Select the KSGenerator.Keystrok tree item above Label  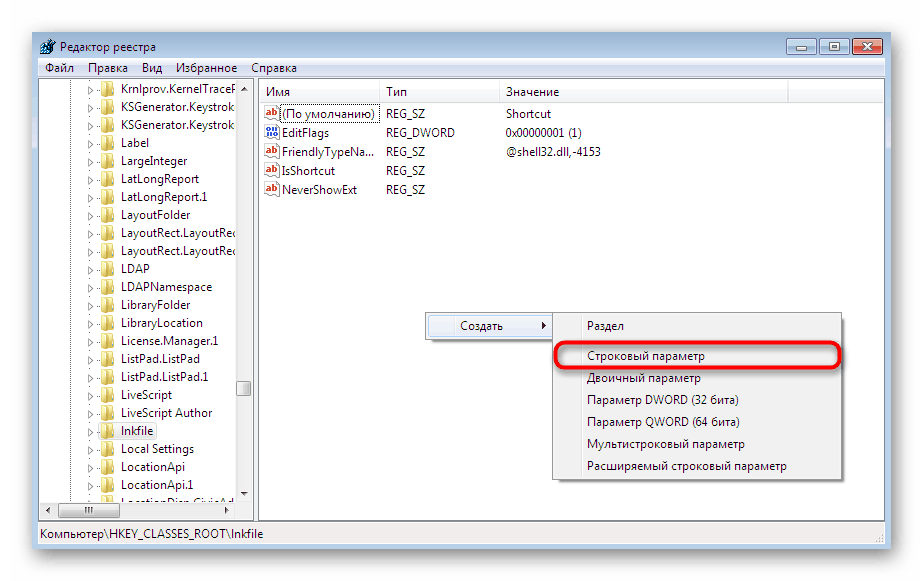pyautogui.click(x=177, y=125)
